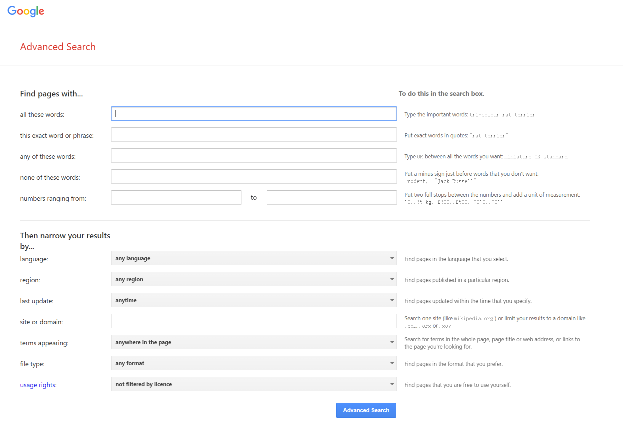The height and width of the screenshot is (431, 624).
Task: Select the 'To do this in the search box' heading
Action: point(441,94)
